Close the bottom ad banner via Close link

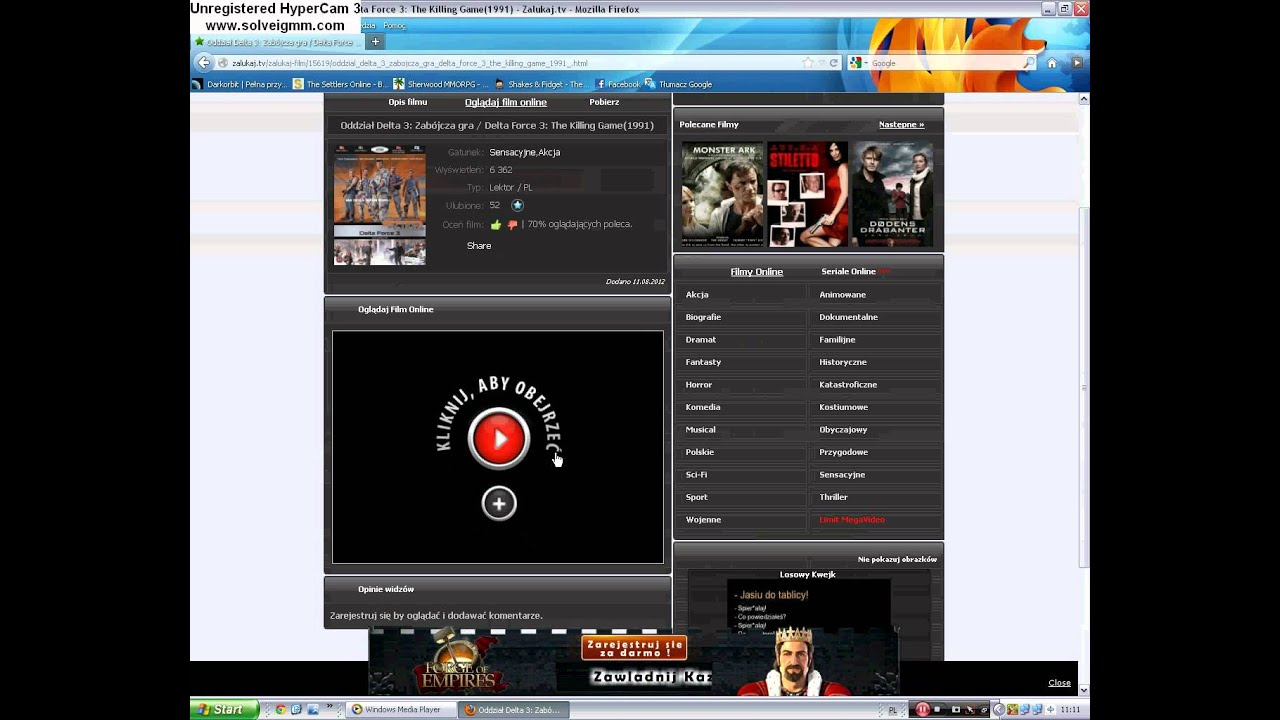(x=1059, y=683)
